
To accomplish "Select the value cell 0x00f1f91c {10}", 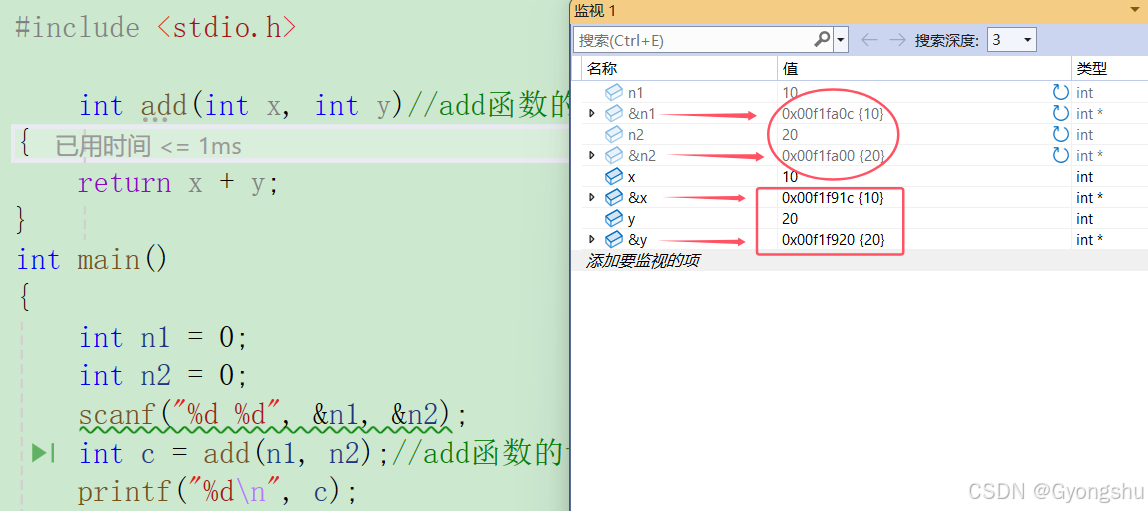I will click(x=832, y=198).
